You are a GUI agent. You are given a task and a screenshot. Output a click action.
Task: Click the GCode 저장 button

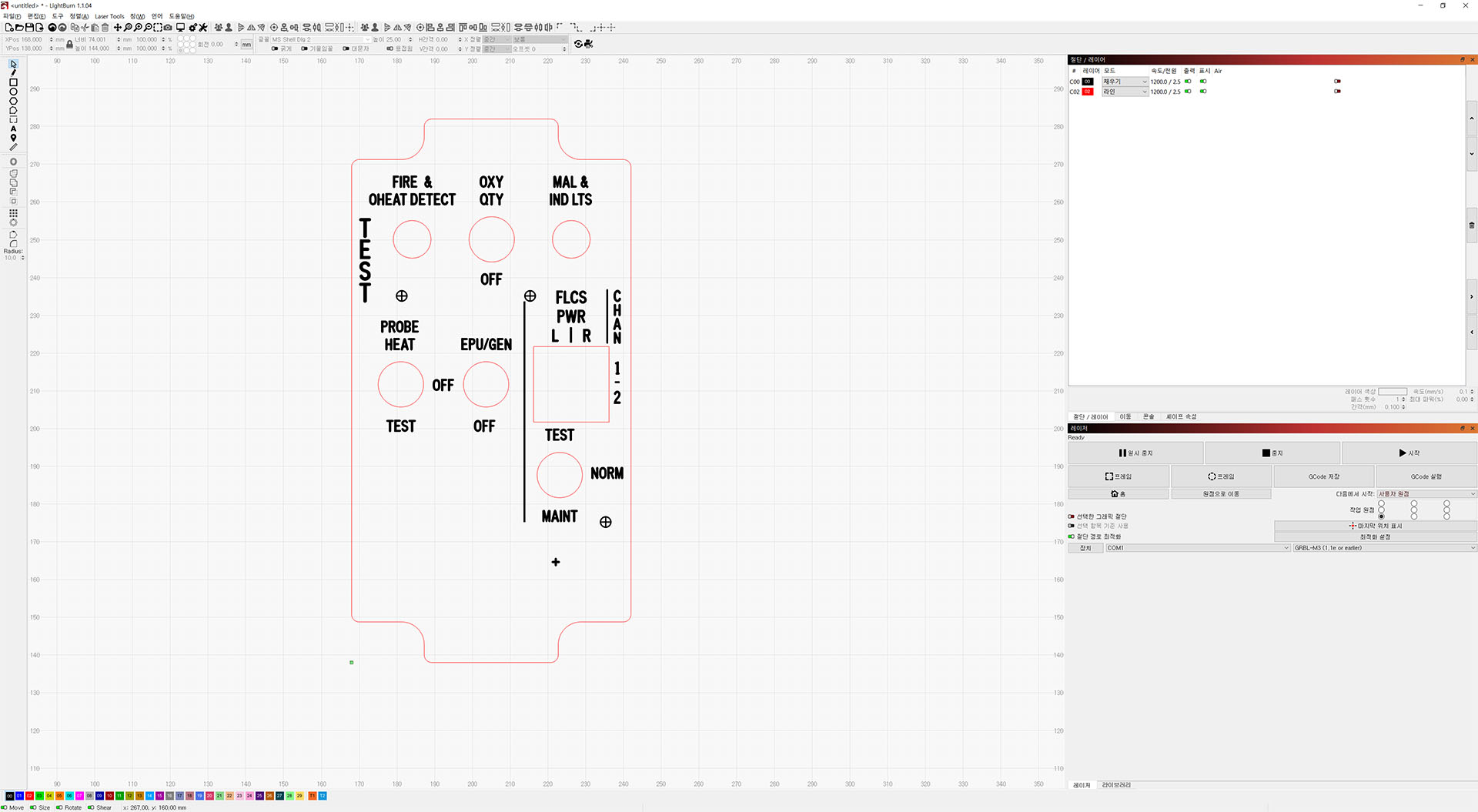1324,476
